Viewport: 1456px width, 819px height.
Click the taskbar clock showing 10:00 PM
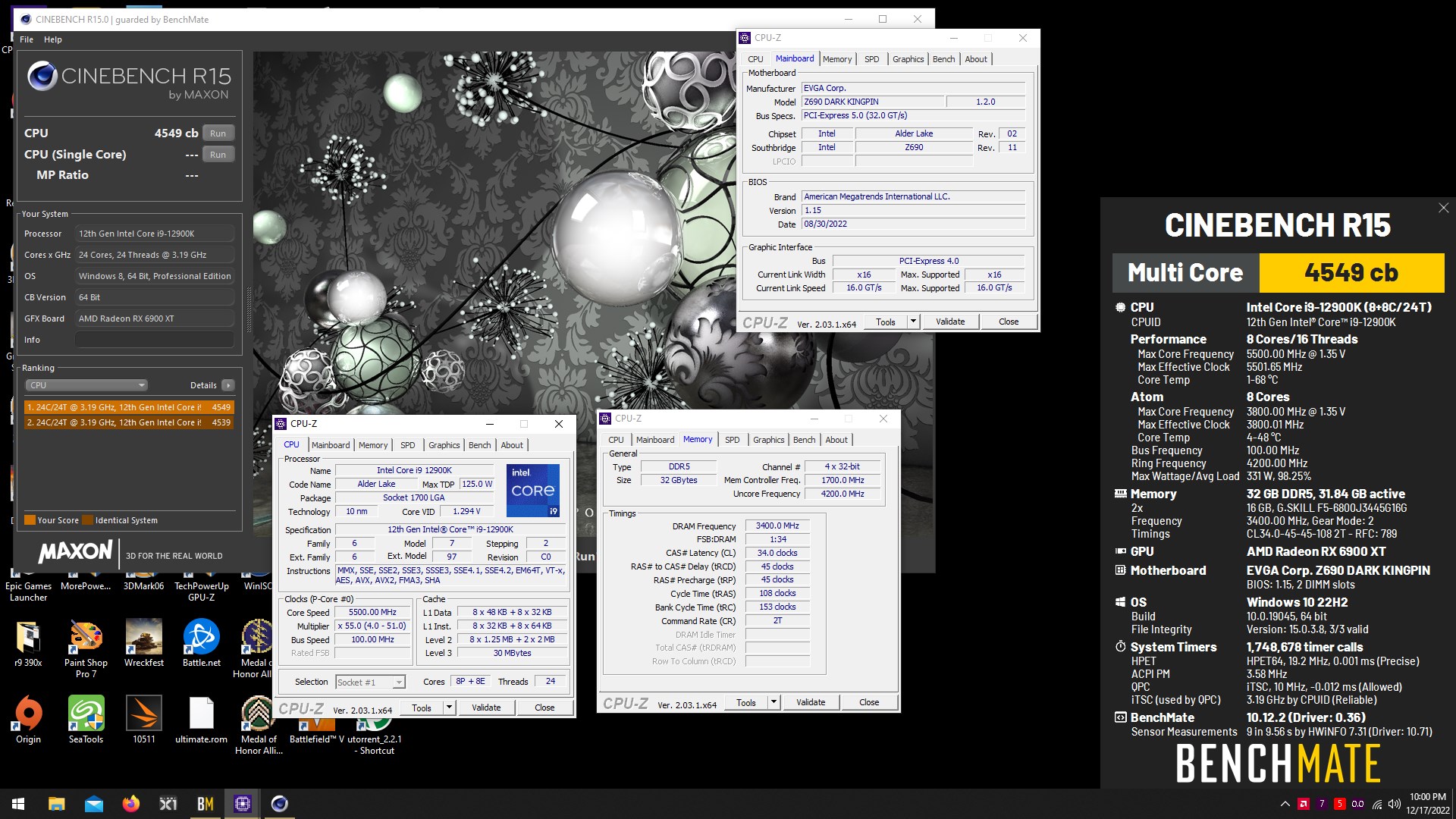tap(1428, 804)
